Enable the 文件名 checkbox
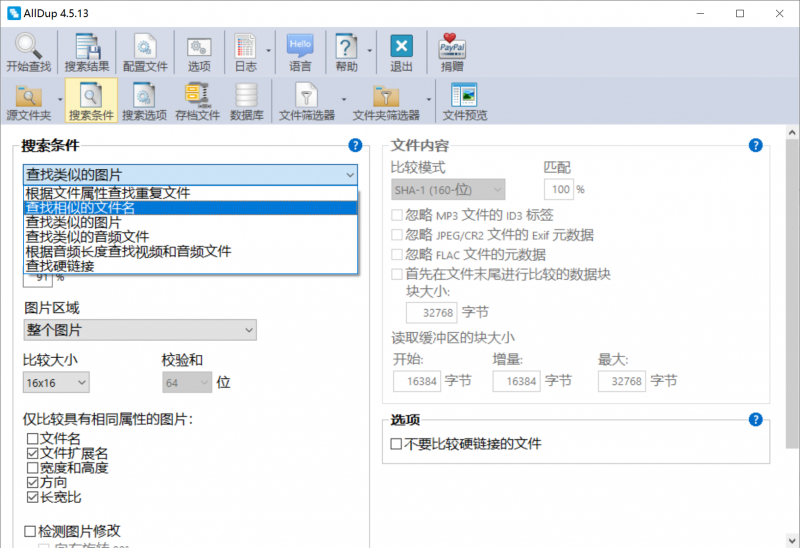 32,438
